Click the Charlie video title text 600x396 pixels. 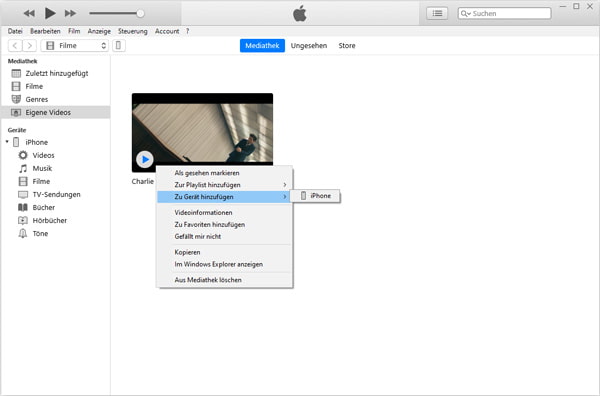click(x=143, y=181)
